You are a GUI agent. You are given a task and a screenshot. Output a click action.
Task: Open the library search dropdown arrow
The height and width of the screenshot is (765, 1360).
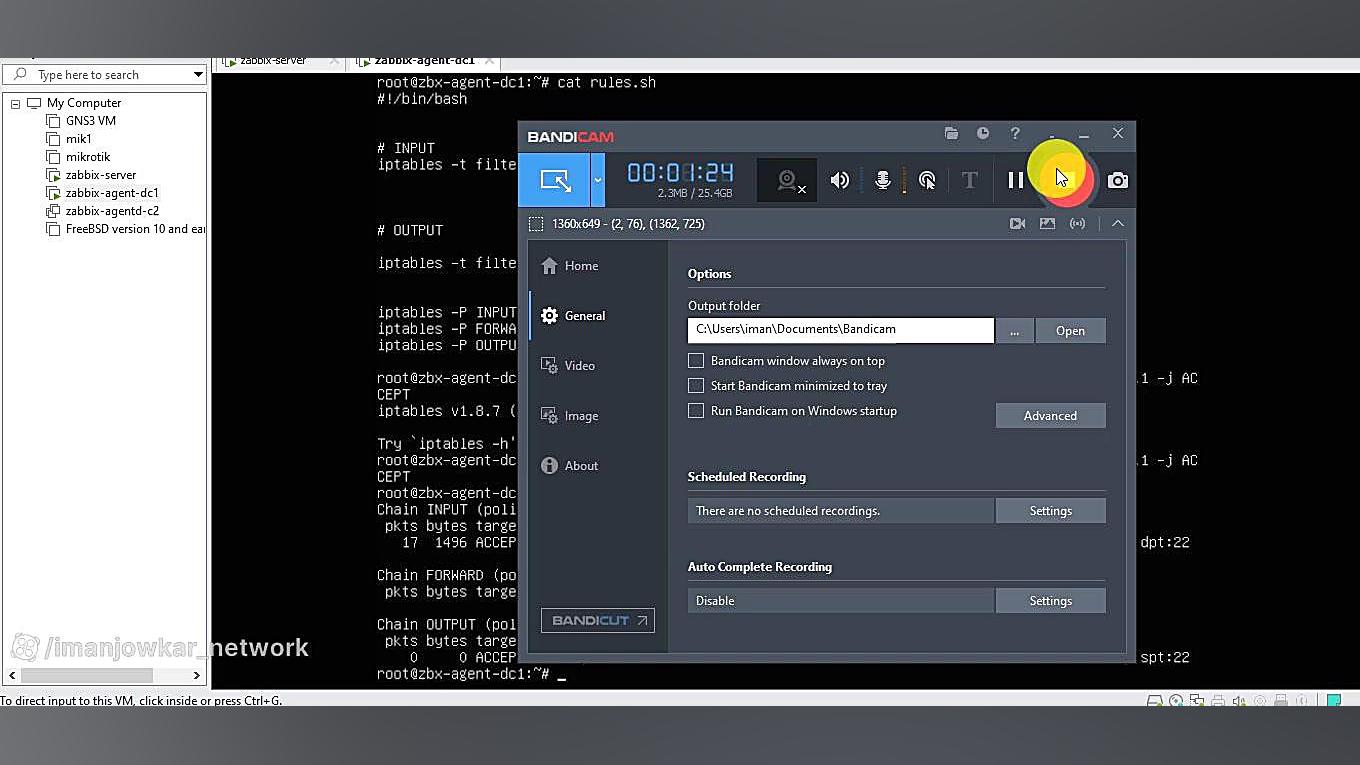tap(198, 75)
